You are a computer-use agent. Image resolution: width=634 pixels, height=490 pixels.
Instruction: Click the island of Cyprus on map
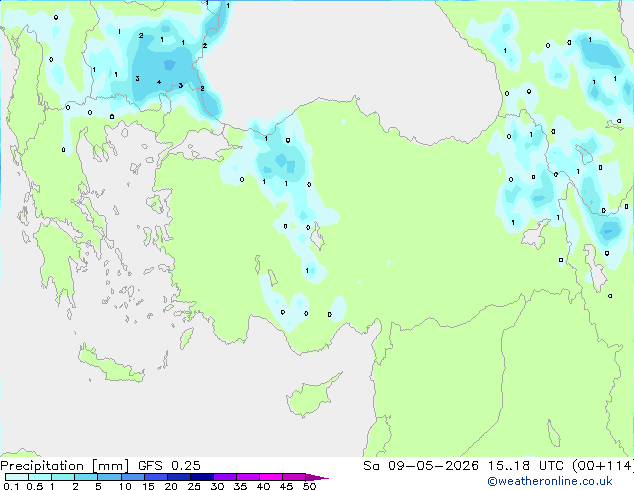click(x=311, y=398)
